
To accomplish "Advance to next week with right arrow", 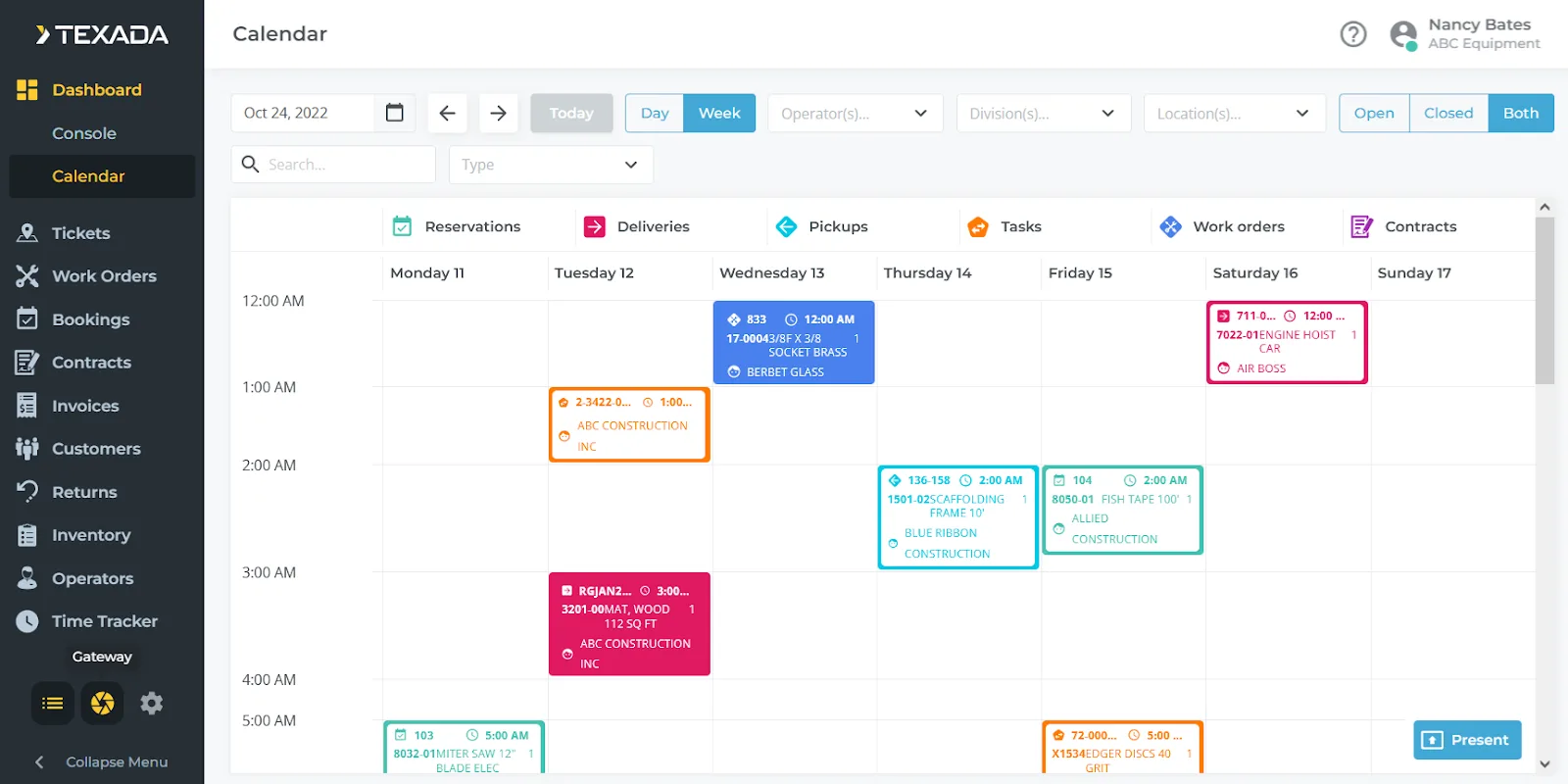I will [x=498, y=113].
